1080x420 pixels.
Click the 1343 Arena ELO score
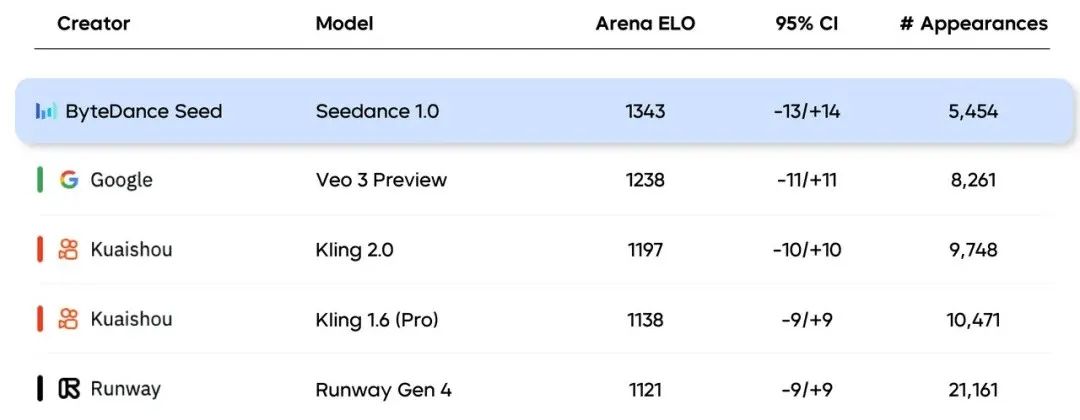(x=645, y=111)
